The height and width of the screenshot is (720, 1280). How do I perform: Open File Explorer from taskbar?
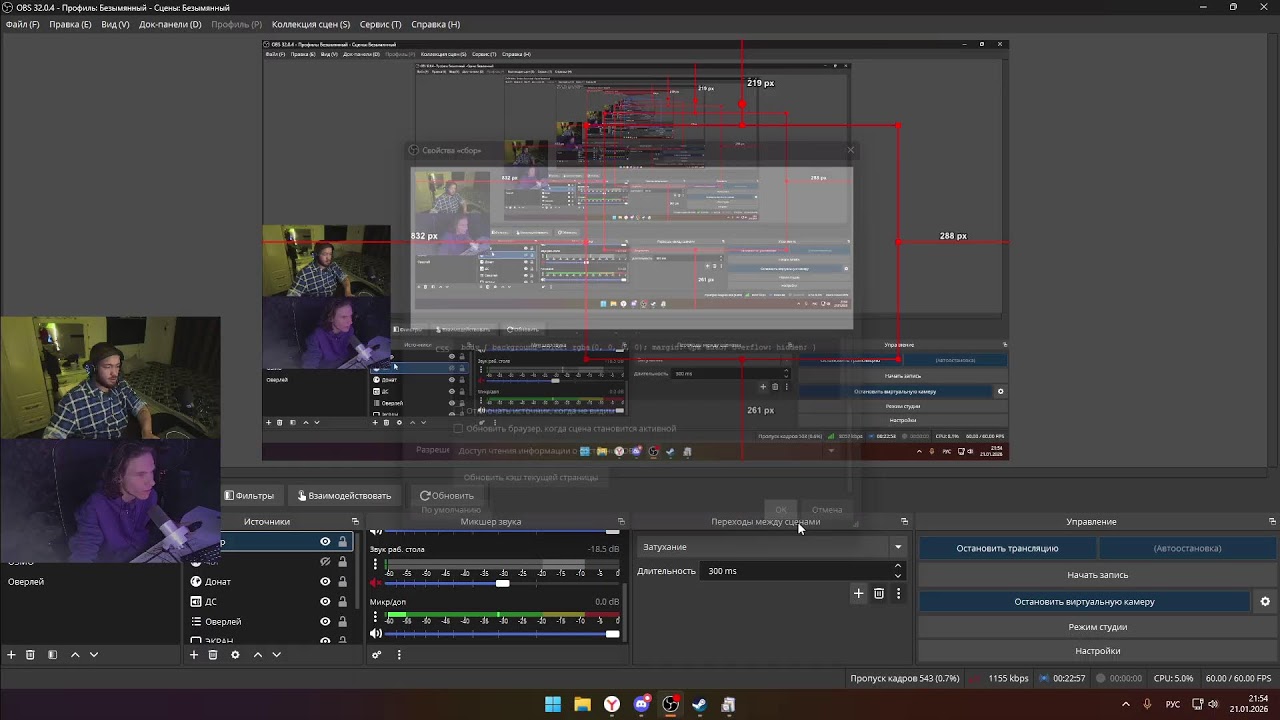[x=582, y=705]
